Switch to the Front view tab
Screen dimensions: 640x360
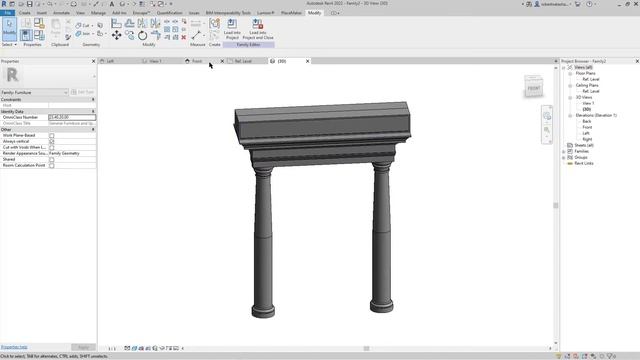[197, 61]
